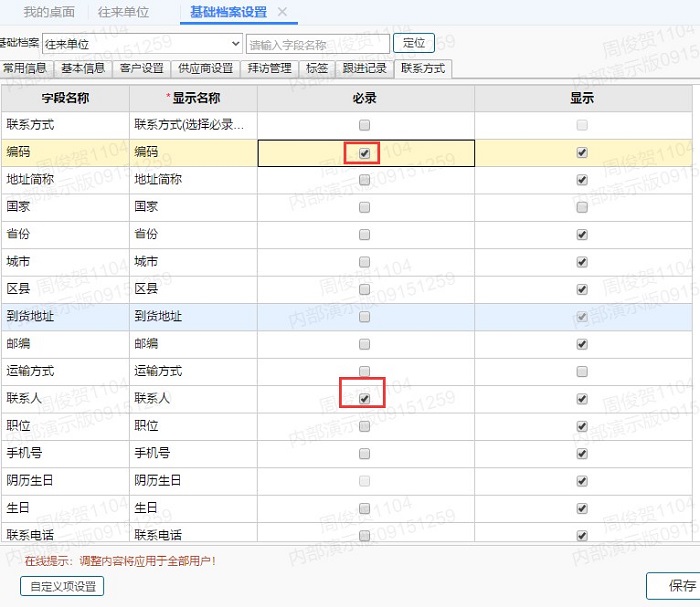Screen dimensions: 700x607
Task: Uncheck 显示 for 地址简称 row
Action: coord(582,180)
